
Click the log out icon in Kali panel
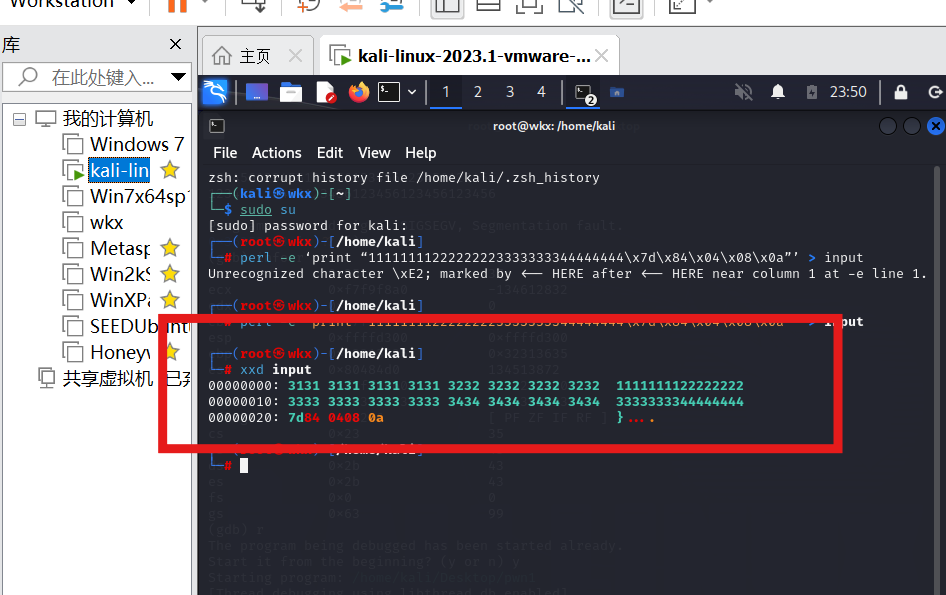click(935, 92)
